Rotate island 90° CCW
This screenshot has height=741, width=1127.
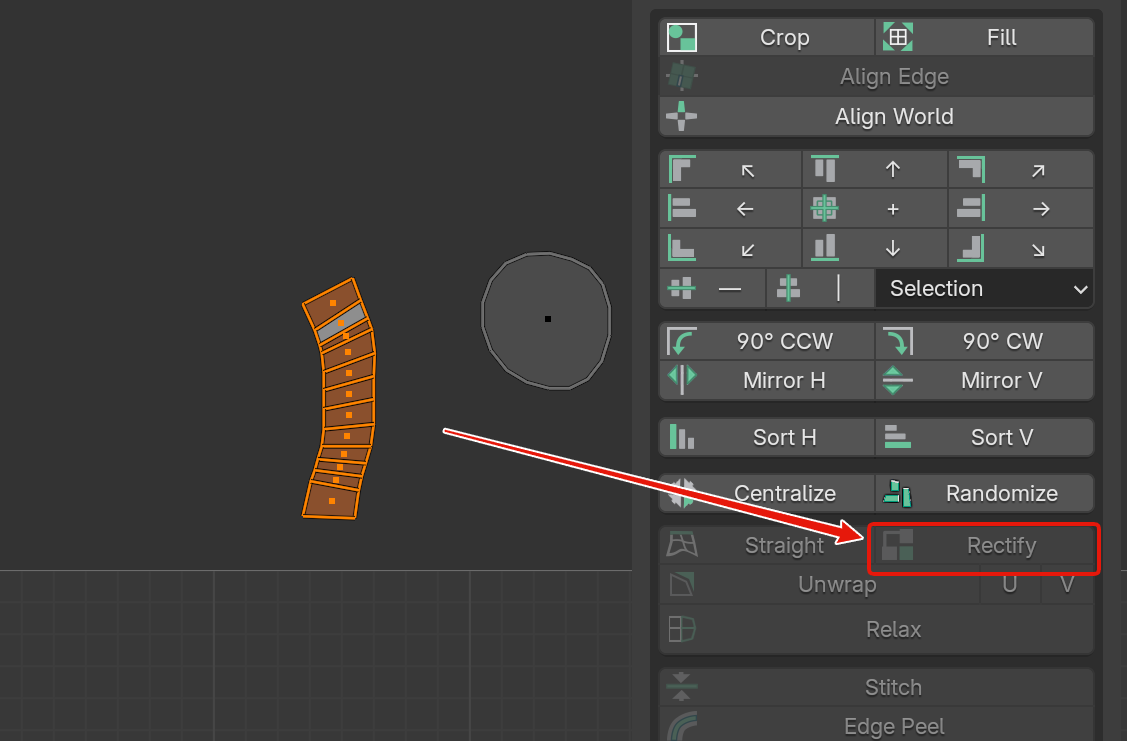(x=767, y=342)
